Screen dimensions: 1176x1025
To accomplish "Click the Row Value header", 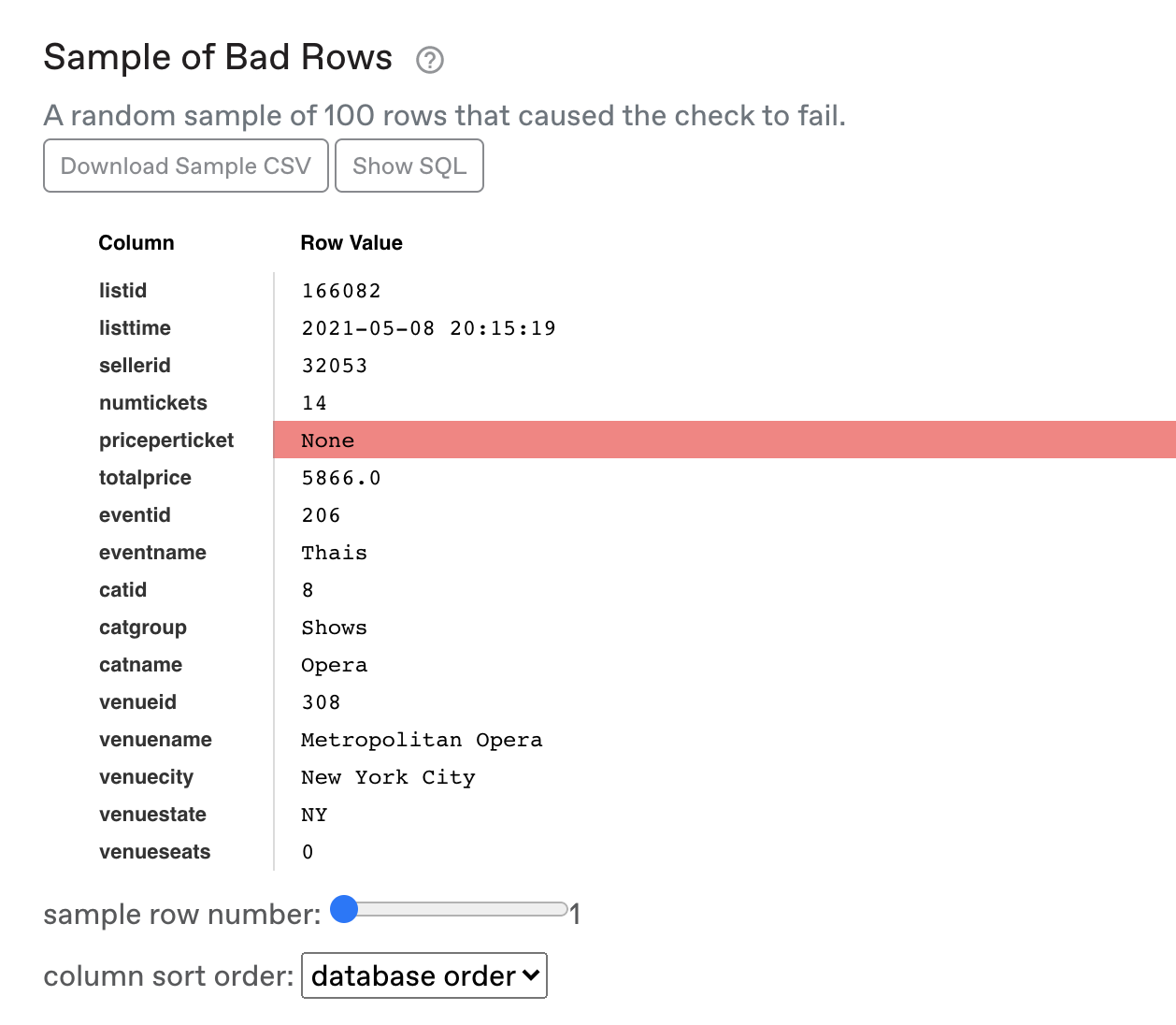I will (x=351, y=243).
